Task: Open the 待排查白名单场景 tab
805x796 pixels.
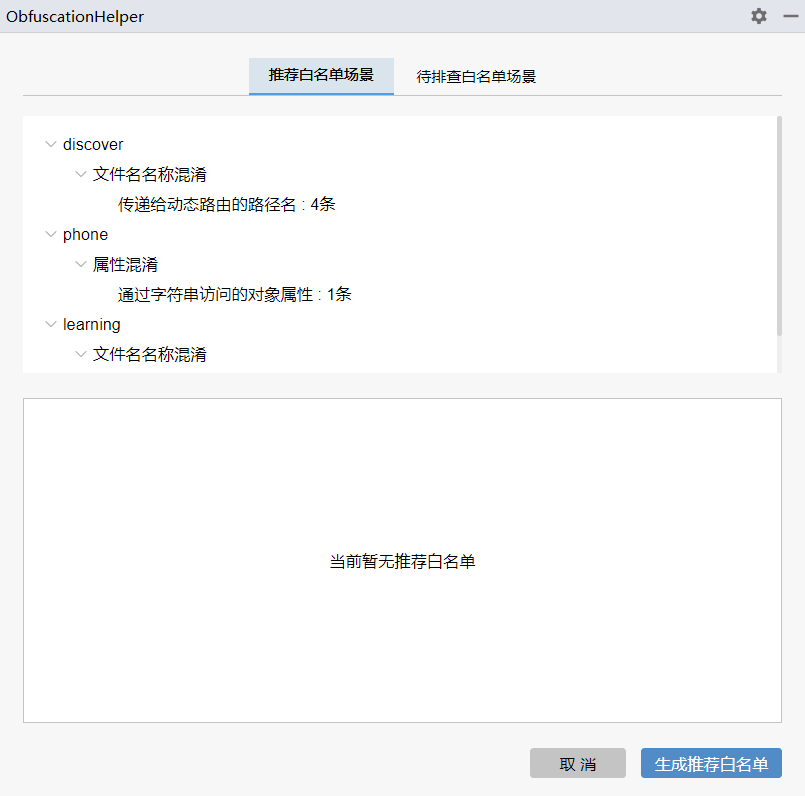Action: (476, 76)
